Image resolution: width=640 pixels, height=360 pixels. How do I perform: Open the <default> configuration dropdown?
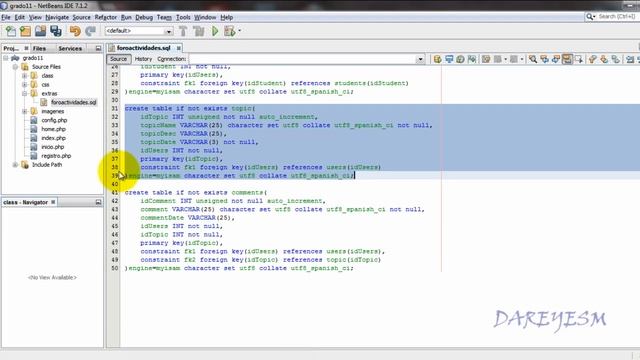[168, 31]
